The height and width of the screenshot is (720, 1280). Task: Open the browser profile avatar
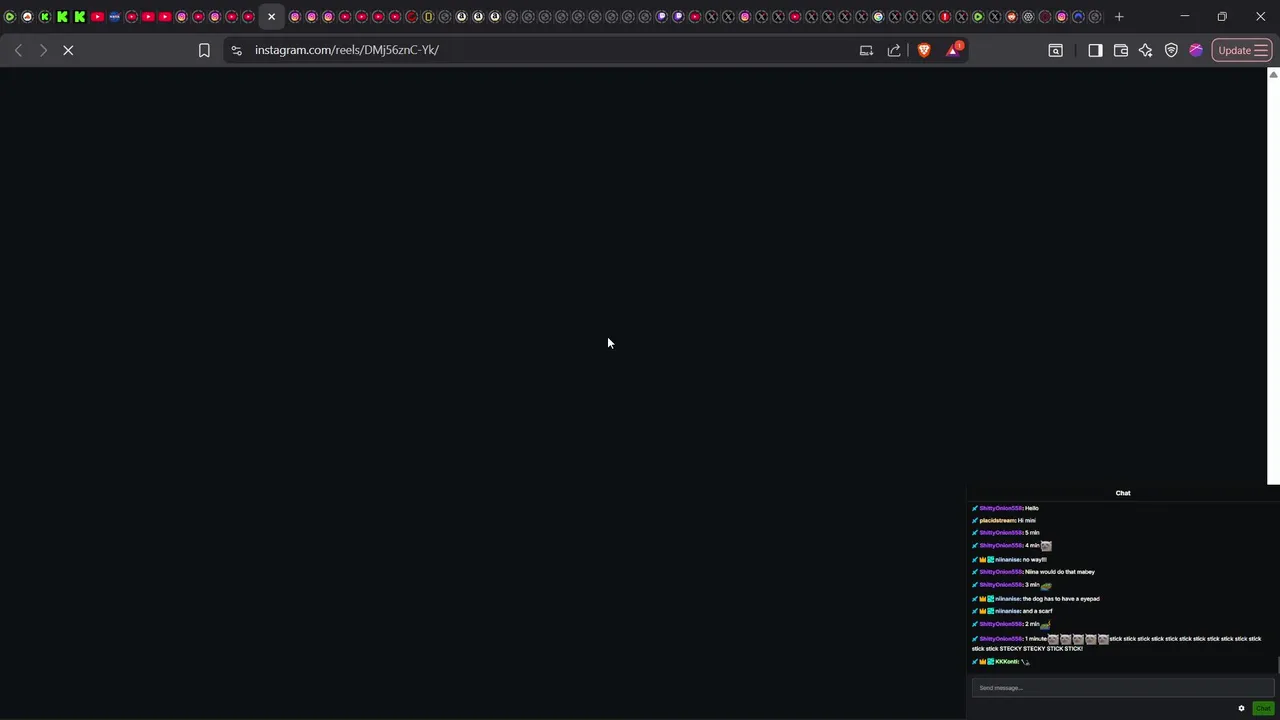point(1196,50)
